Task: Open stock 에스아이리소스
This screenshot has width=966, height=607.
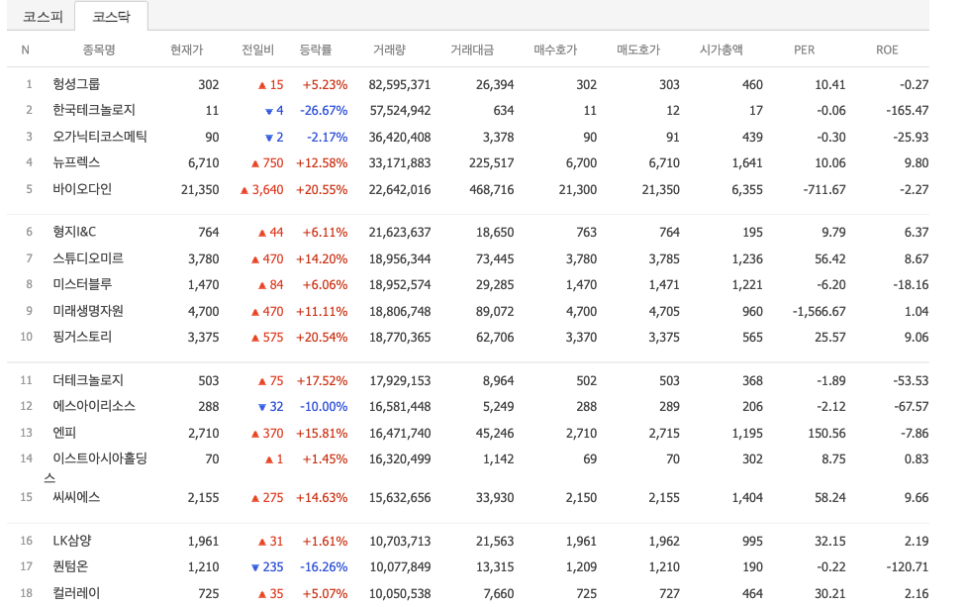Action: 94,407
